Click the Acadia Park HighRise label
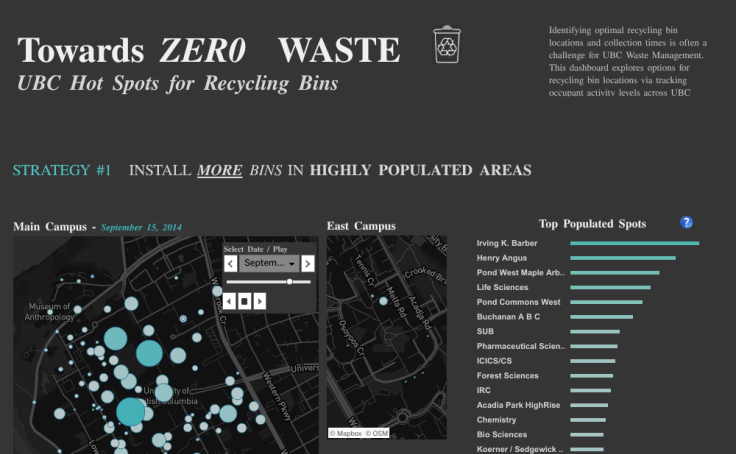The width and height of the screenshot is (736, 454). click(518, 405)
